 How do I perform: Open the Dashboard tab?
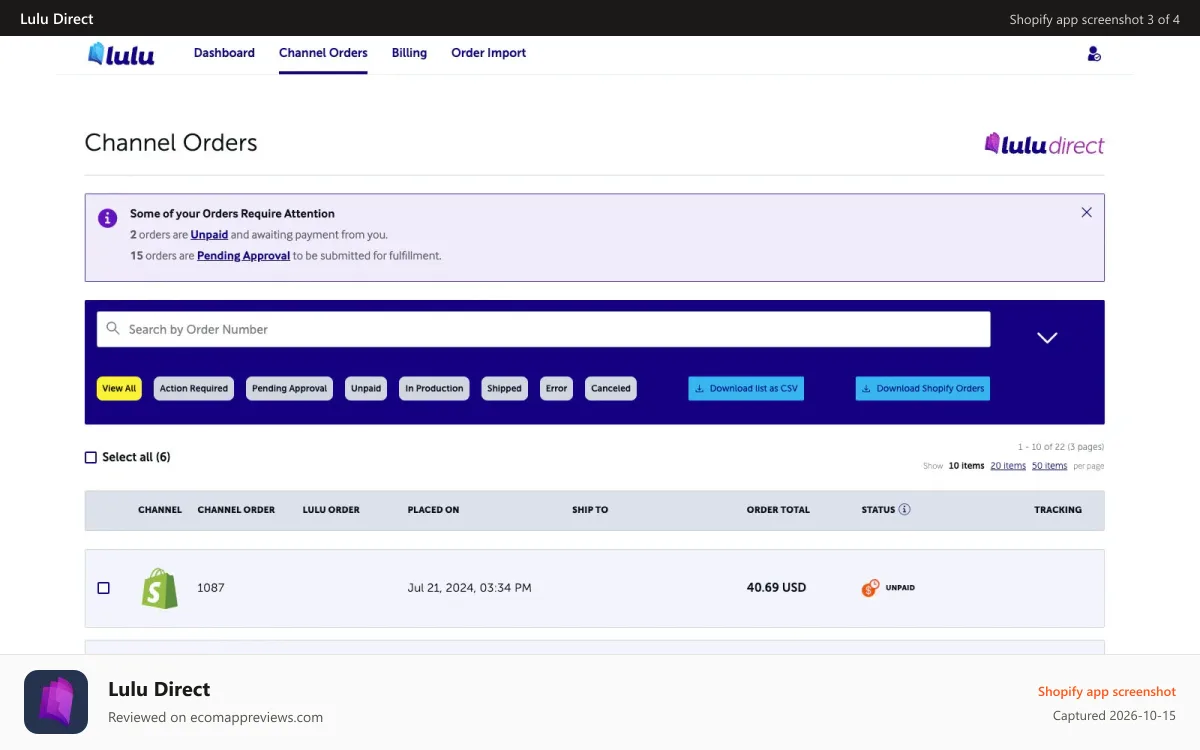point(224,53)
